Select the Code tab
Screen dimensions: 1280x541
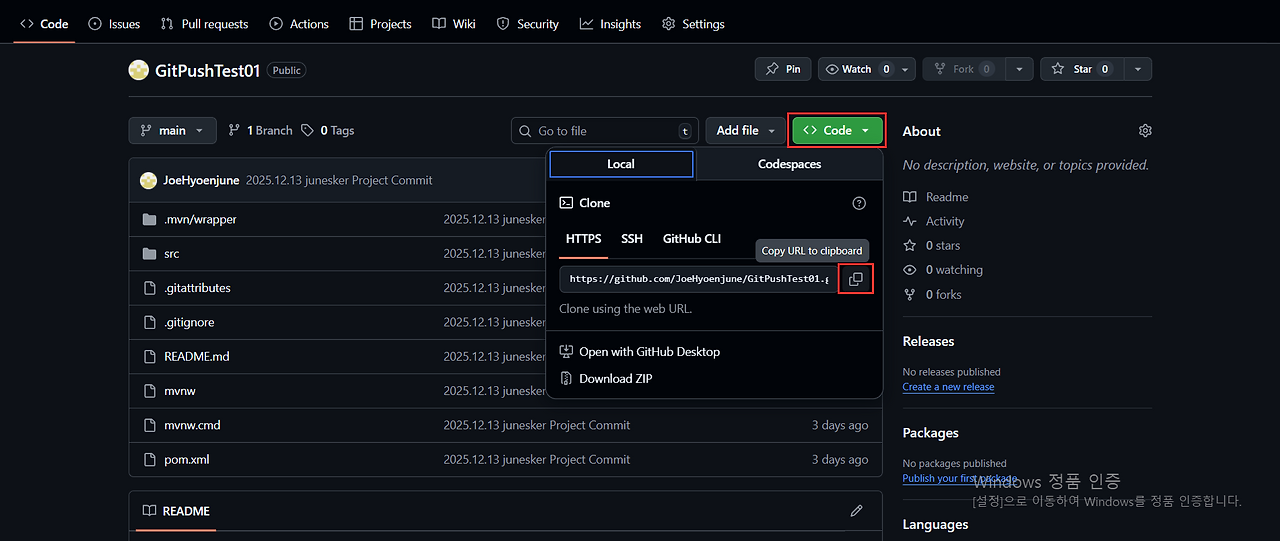click(44, 24)
